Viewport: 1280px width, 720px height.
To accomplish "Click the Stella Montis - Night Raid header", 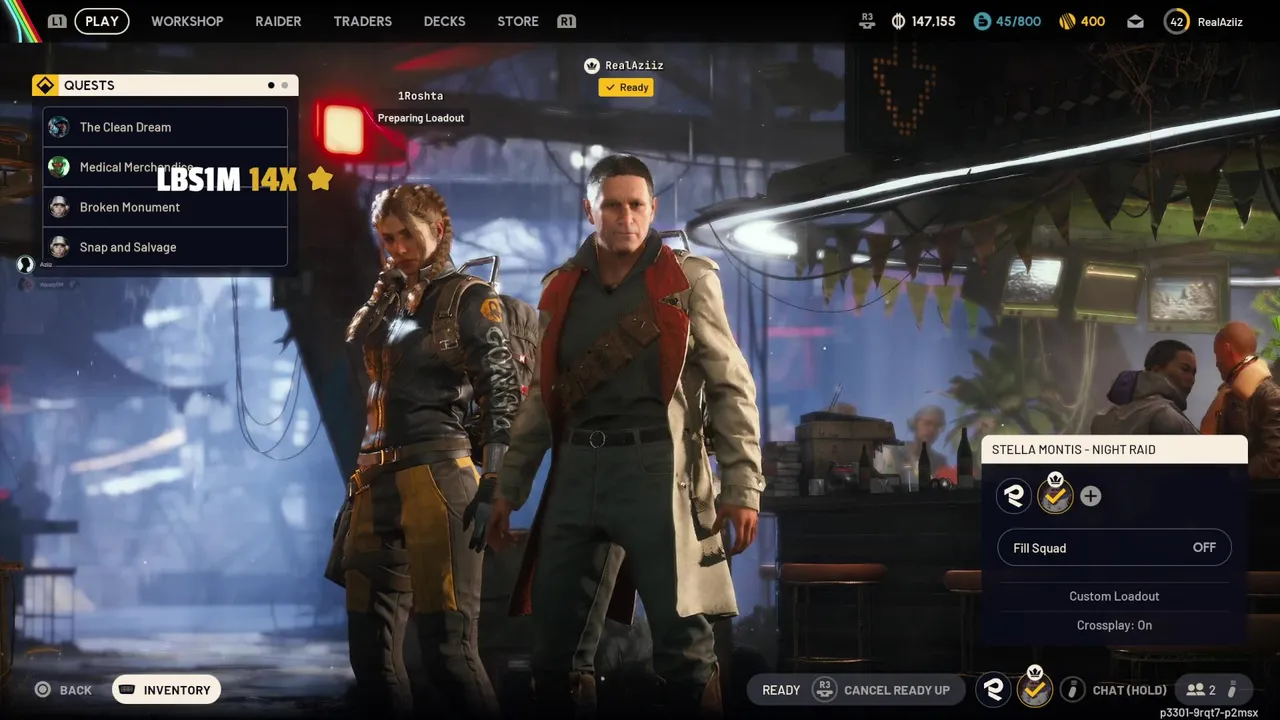I will click(1114, 449).
